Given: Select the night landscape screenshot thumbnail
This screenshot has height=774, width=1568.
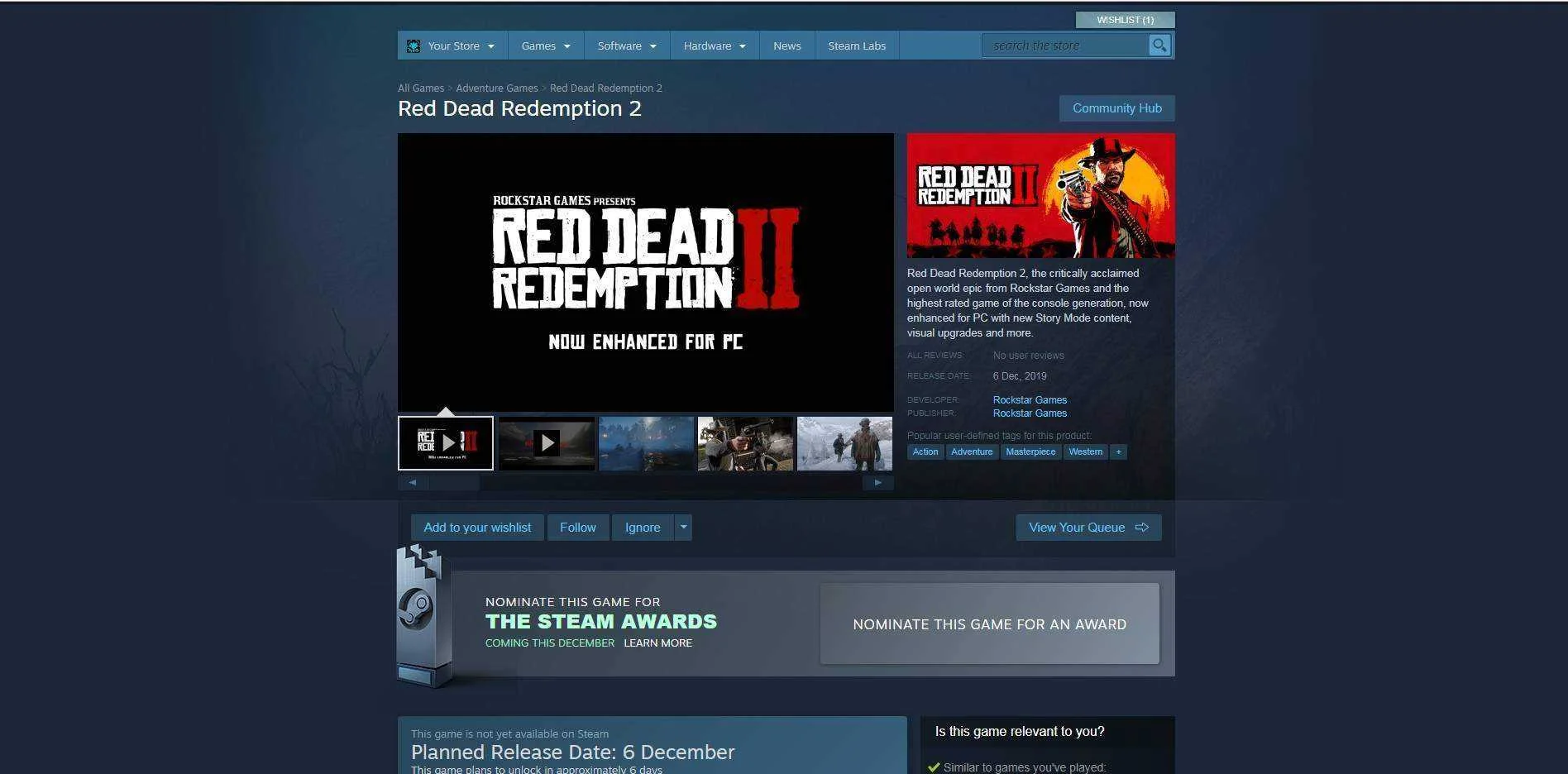Looking at the screenshot, I should click(646, 443).
